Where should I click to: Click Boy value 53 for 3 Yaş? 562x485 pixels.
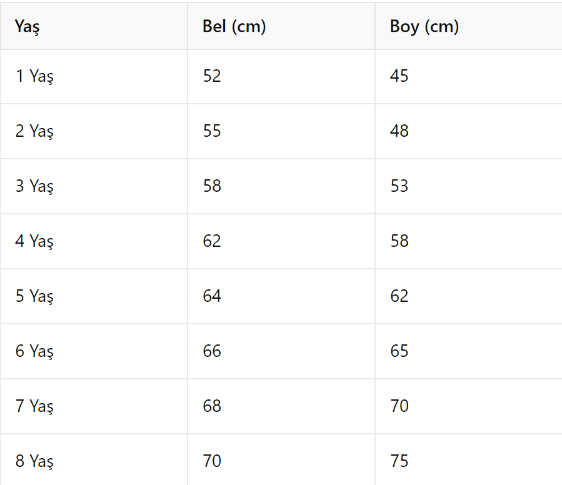[399, 186]
